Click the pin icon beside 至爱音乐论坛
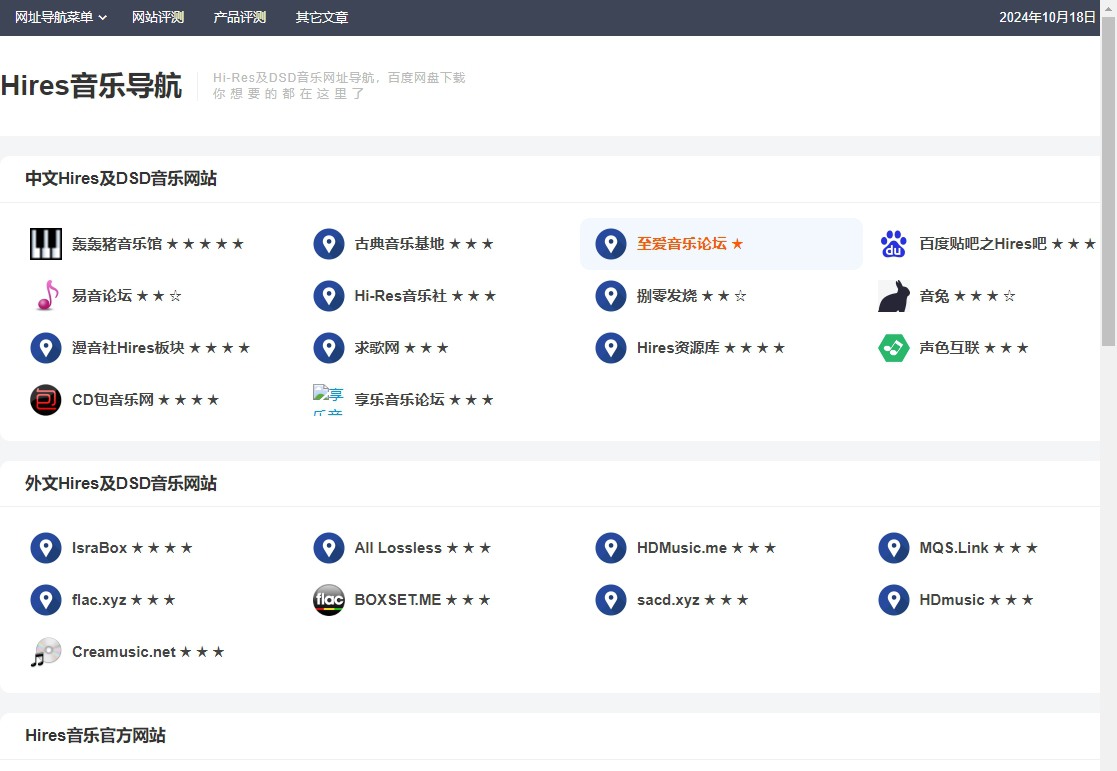1117x771 pixels. click(x=611, y=244)
